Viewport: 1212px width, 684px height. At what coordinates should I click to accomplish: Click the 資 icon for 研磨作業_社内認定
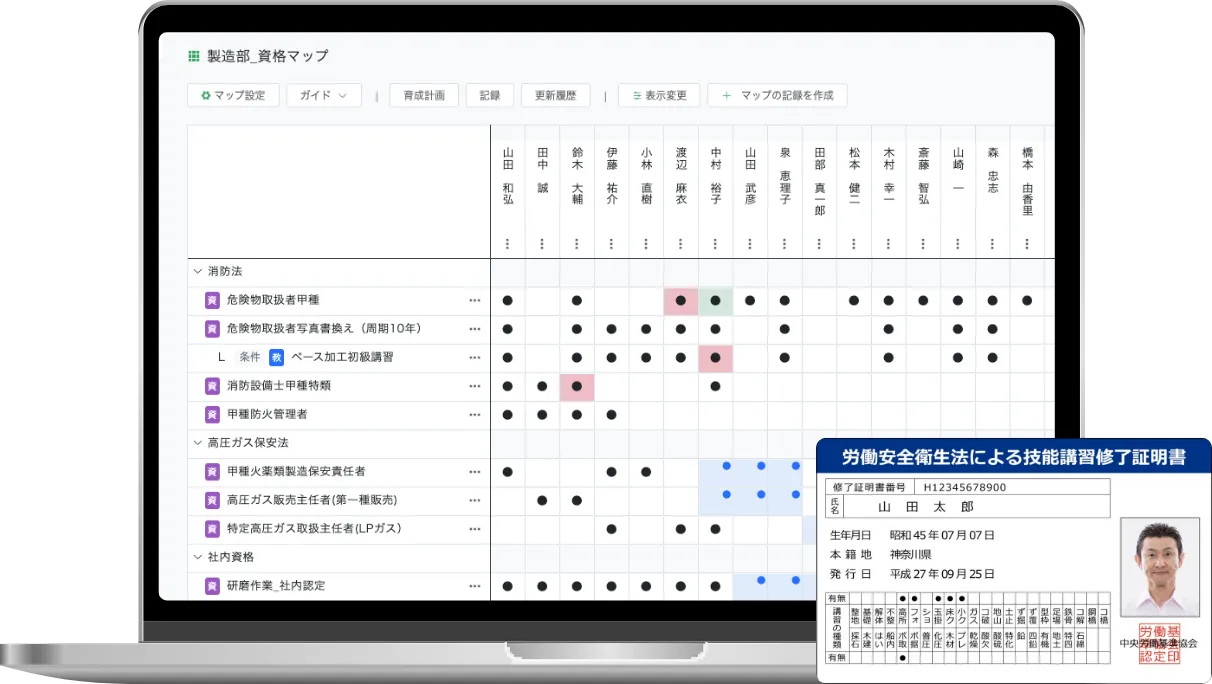(x=212, y=586)
